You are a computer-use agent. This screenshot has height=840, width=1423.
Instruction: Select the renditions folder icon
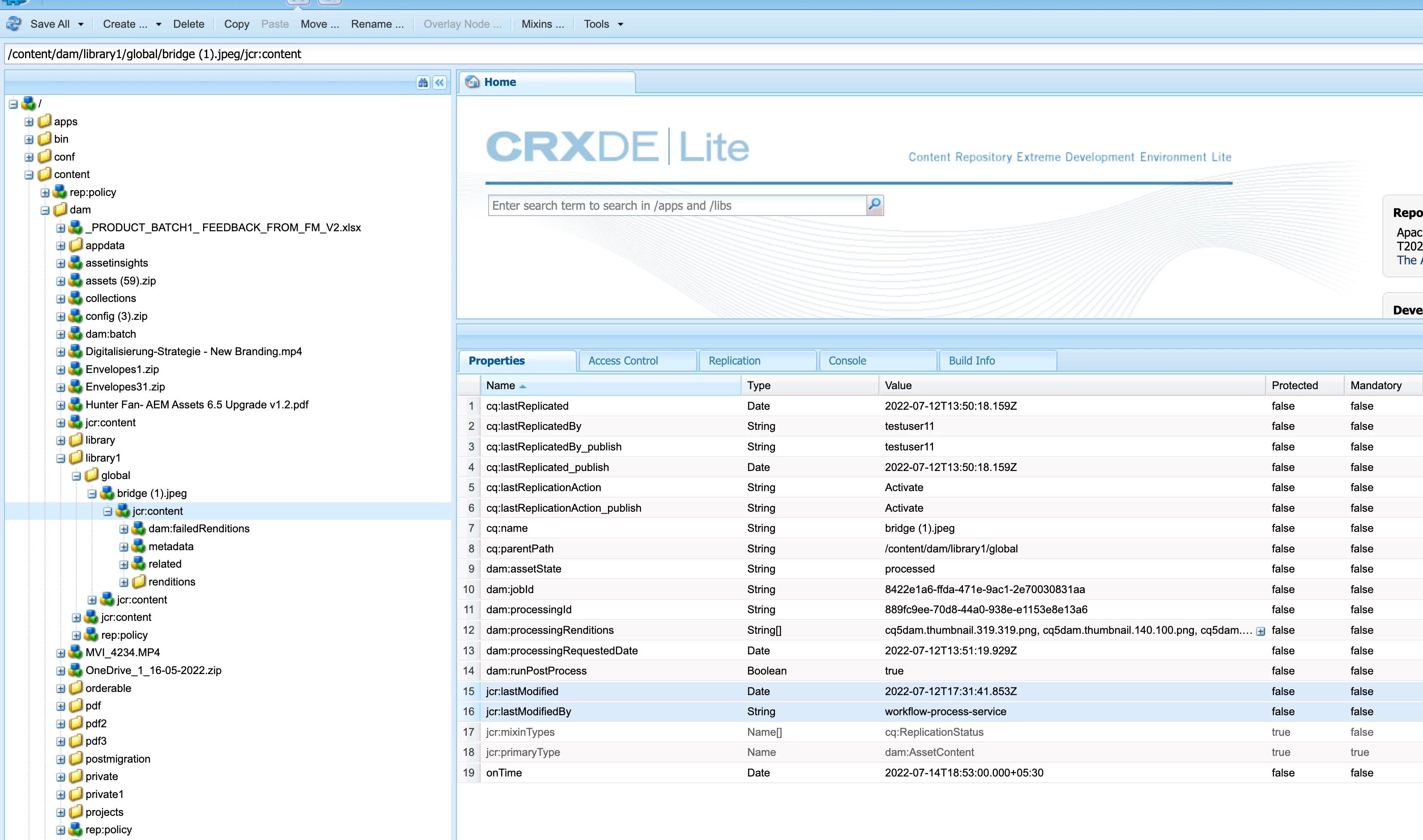tap(139, 582)
